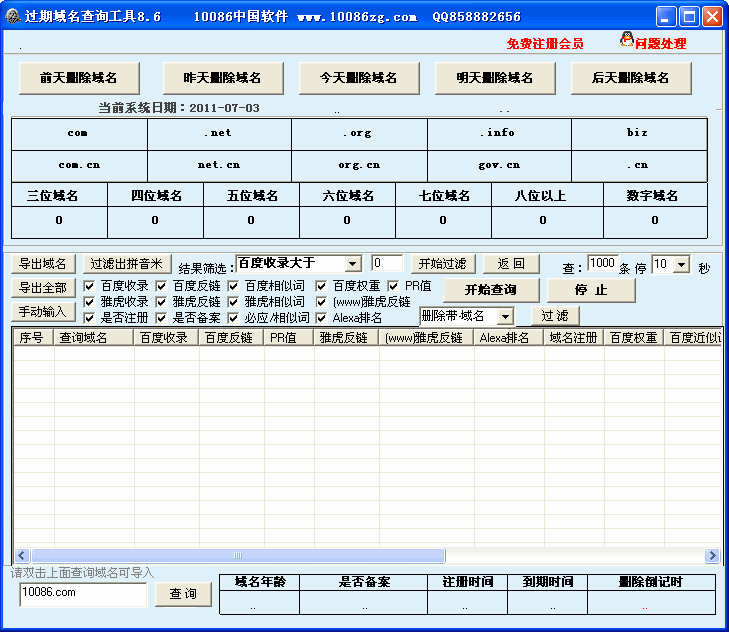Screen dimensions: 729x632
Task: Click the 后天删除域名 button
Action: pyautogui.click(x=631, y=78)
